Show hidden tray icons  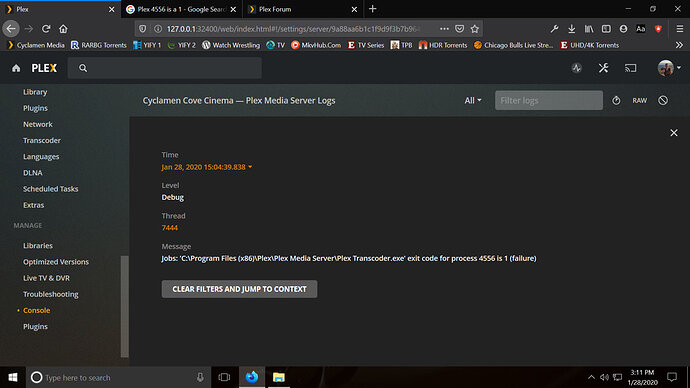point(591,377)
